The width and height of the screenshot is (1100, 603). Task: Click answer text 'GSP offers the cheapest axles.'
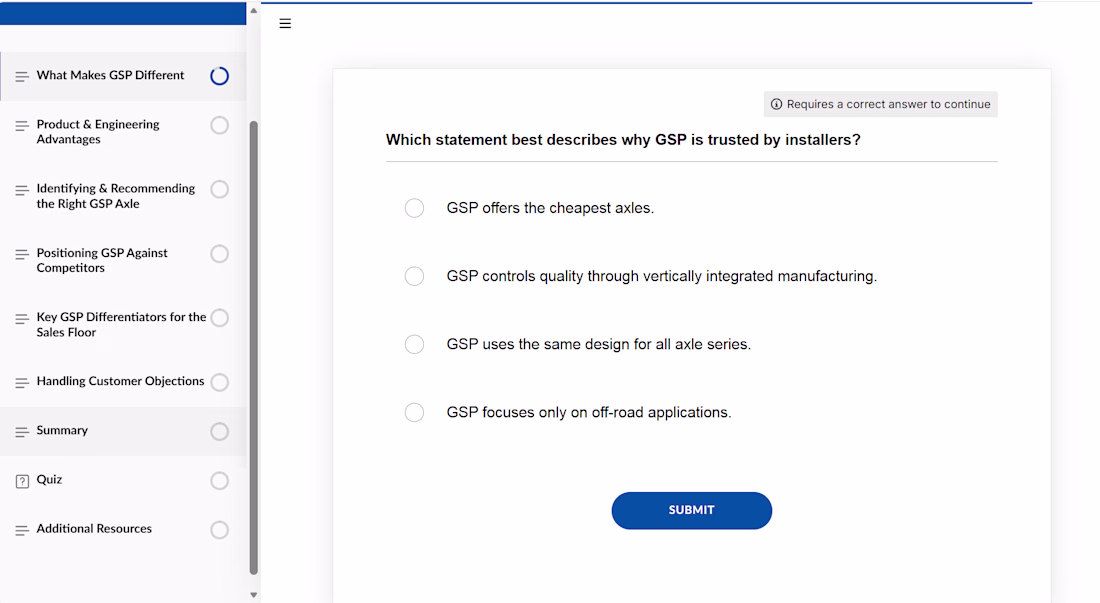pos(550,208)
